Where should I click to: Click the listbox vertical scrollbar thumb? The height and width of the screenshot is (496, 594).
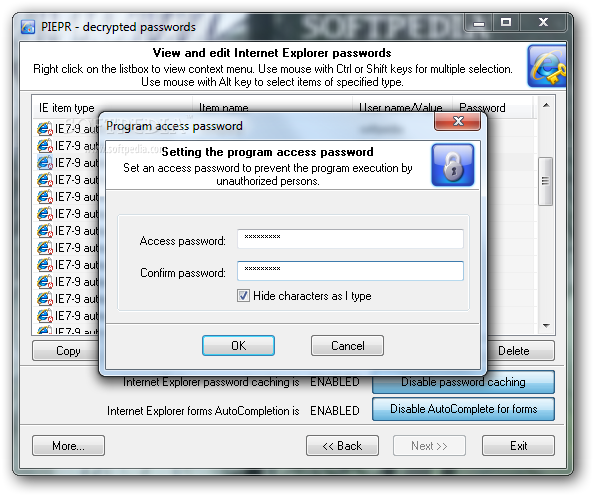pyautogui.click(x=546, y=181)
